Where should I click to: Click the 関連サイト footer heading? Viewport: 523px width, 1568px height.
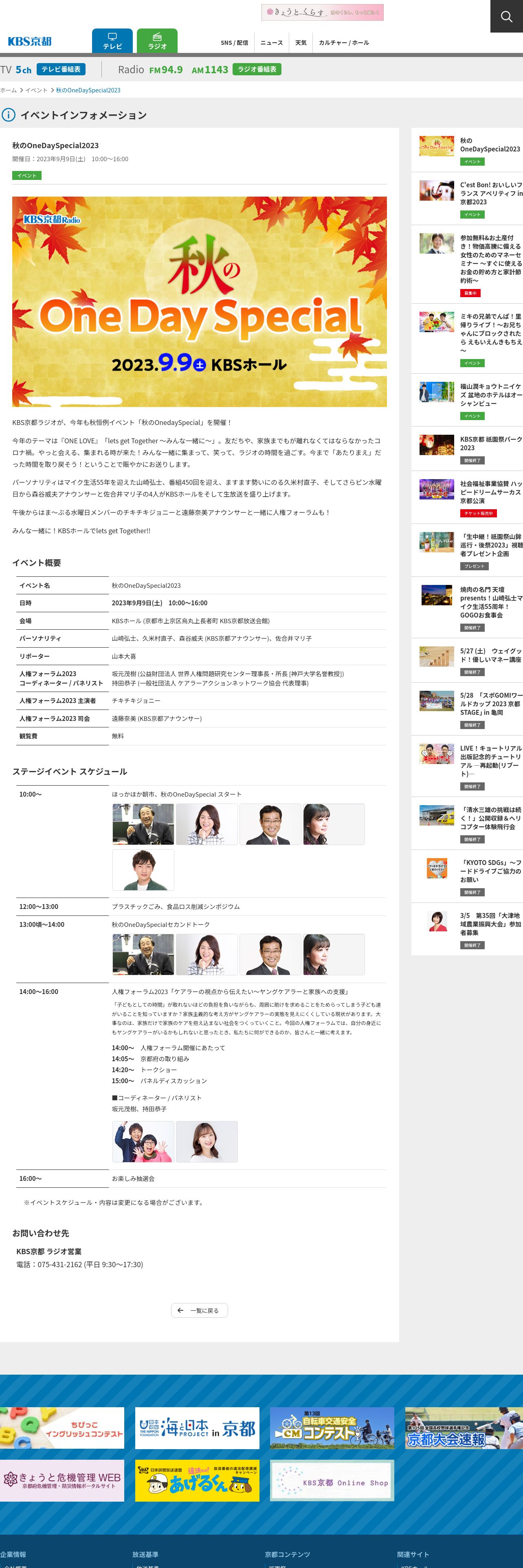point(413,1554)
